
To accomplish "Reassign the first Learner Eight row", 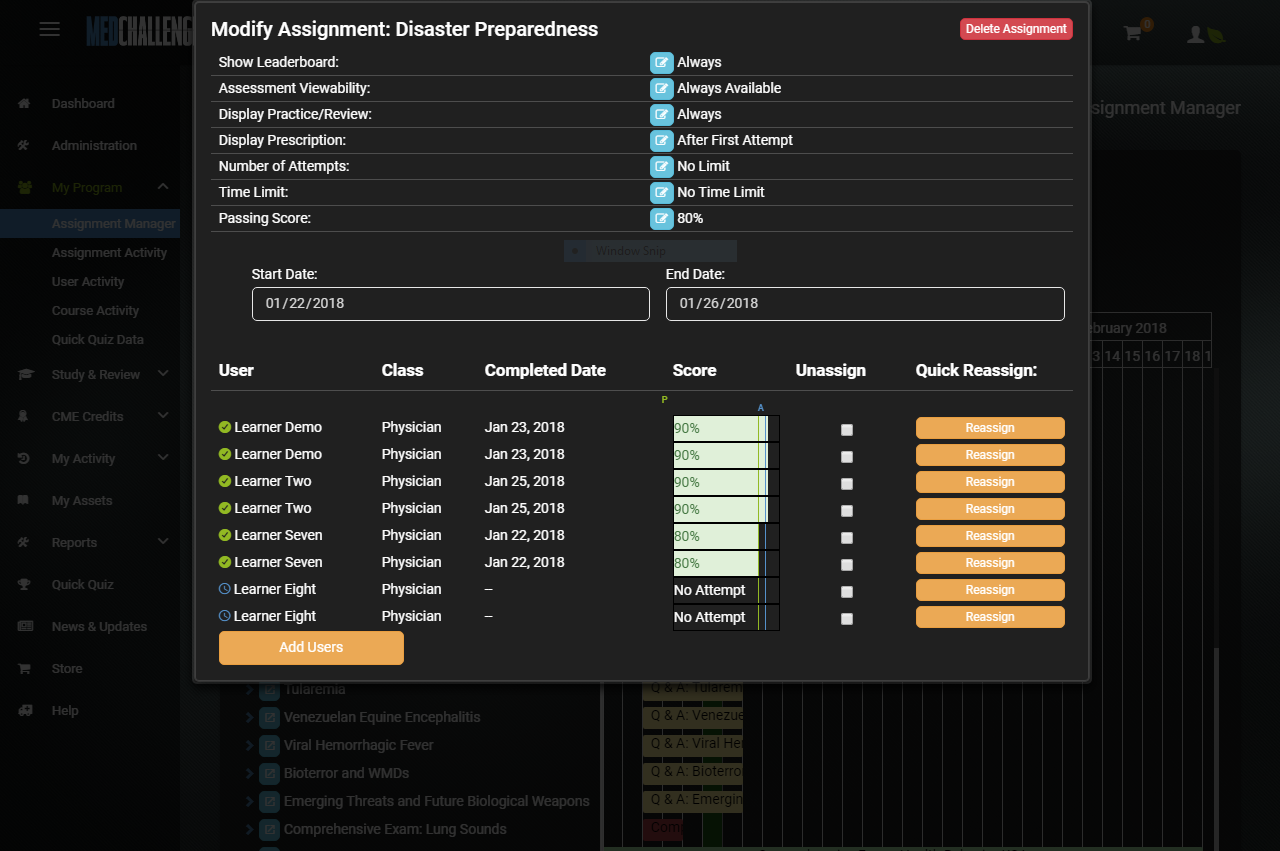I will [990, 590].
